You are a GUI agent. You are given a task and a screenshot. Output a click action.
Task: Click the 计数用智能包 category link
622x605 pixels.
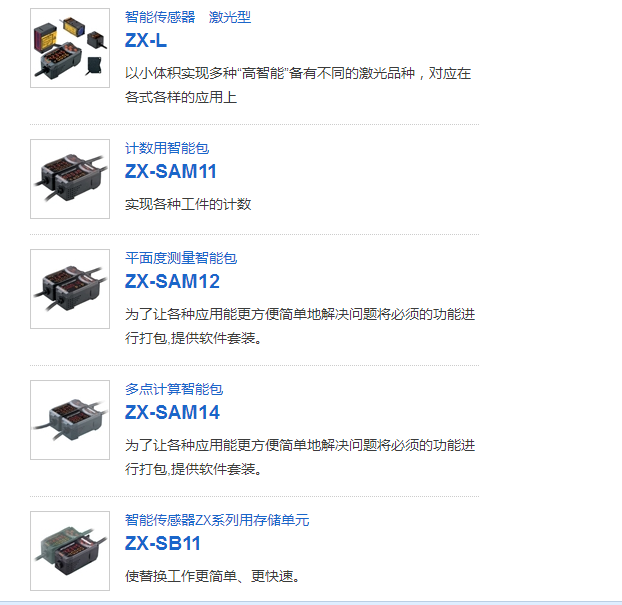167,148
